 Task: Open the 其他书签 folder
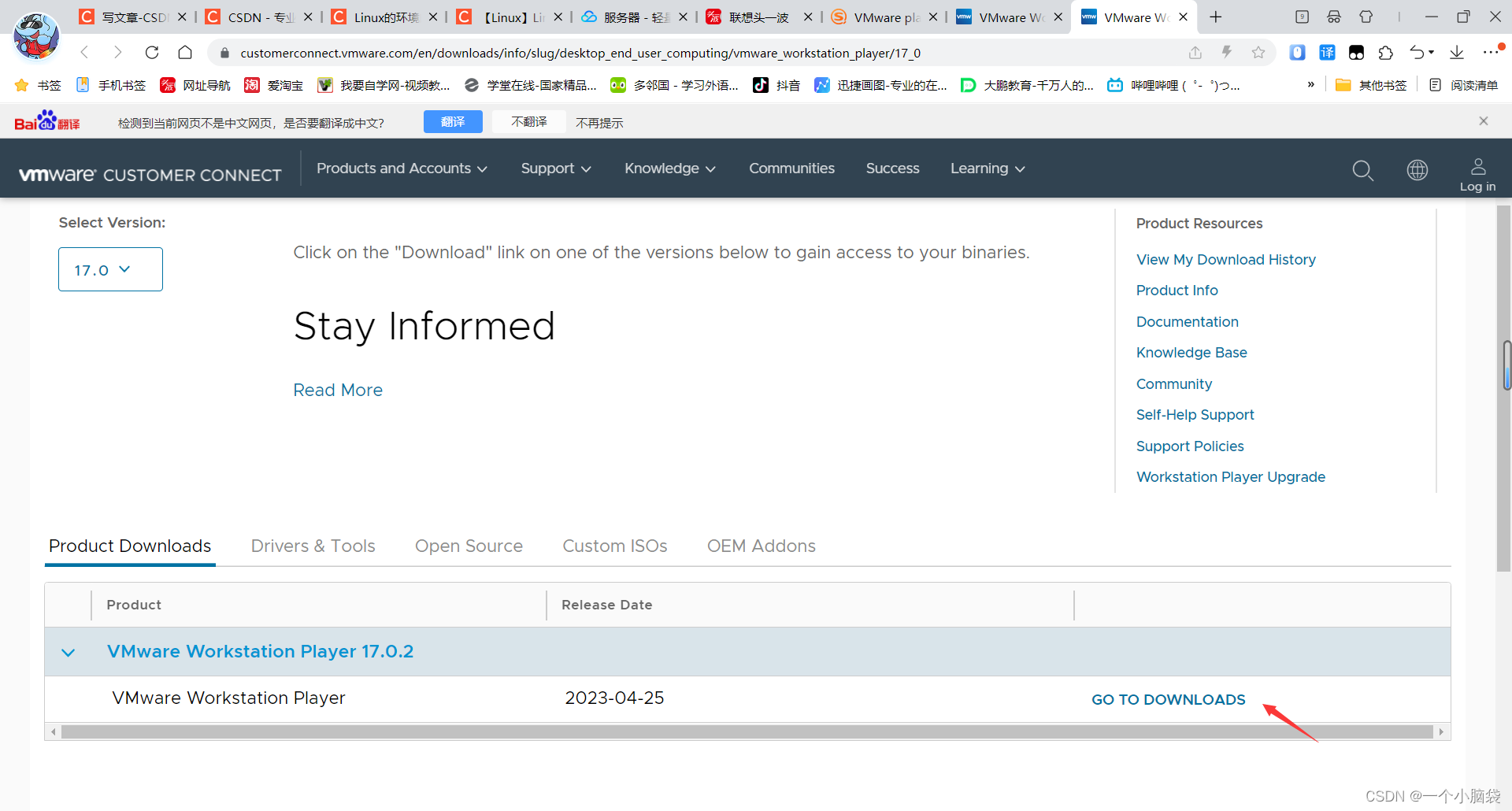(1370, 85)
